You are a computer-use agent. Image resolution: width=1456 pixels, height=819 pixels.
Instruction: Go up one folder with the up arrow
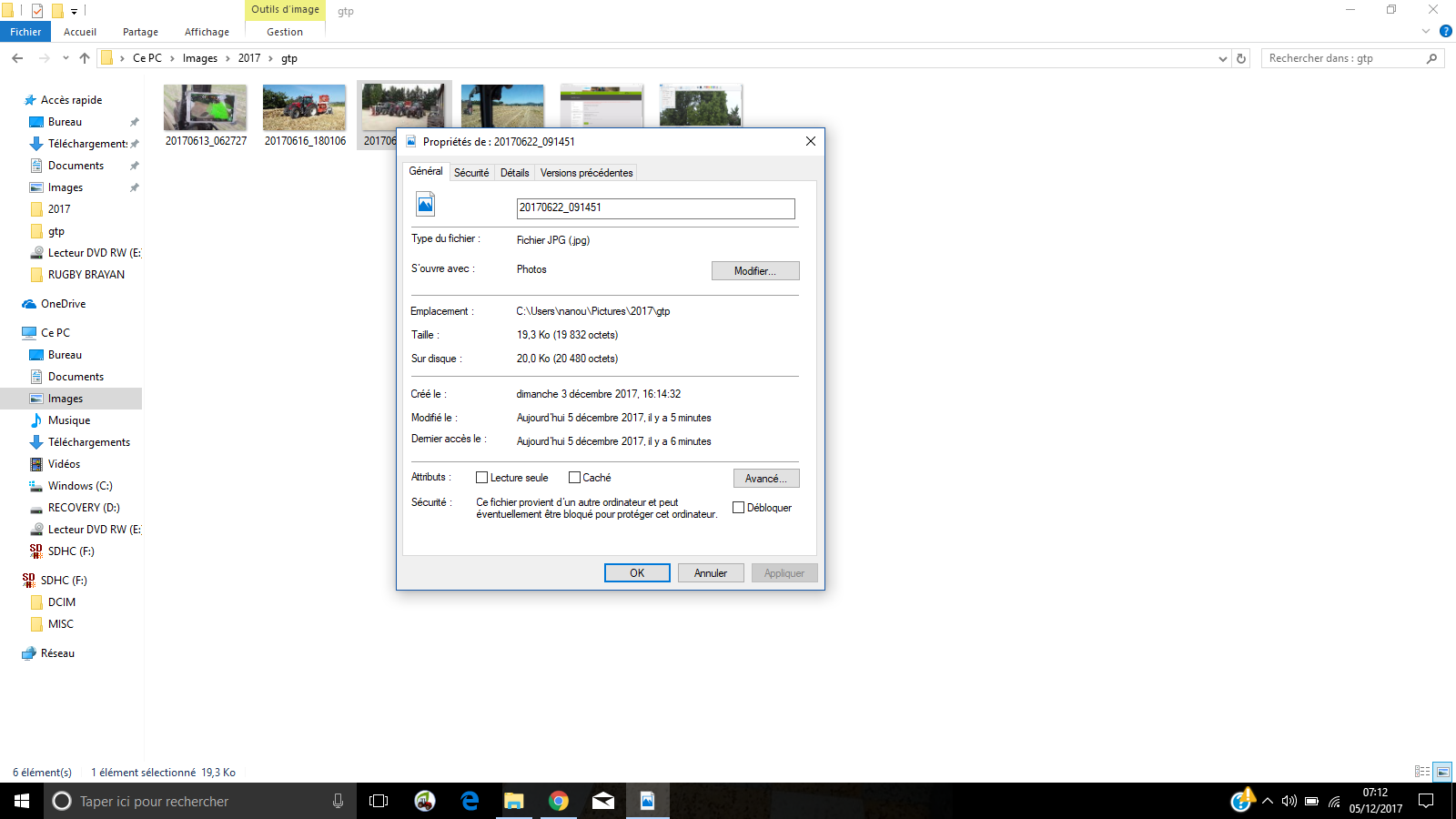pos(85,58)
